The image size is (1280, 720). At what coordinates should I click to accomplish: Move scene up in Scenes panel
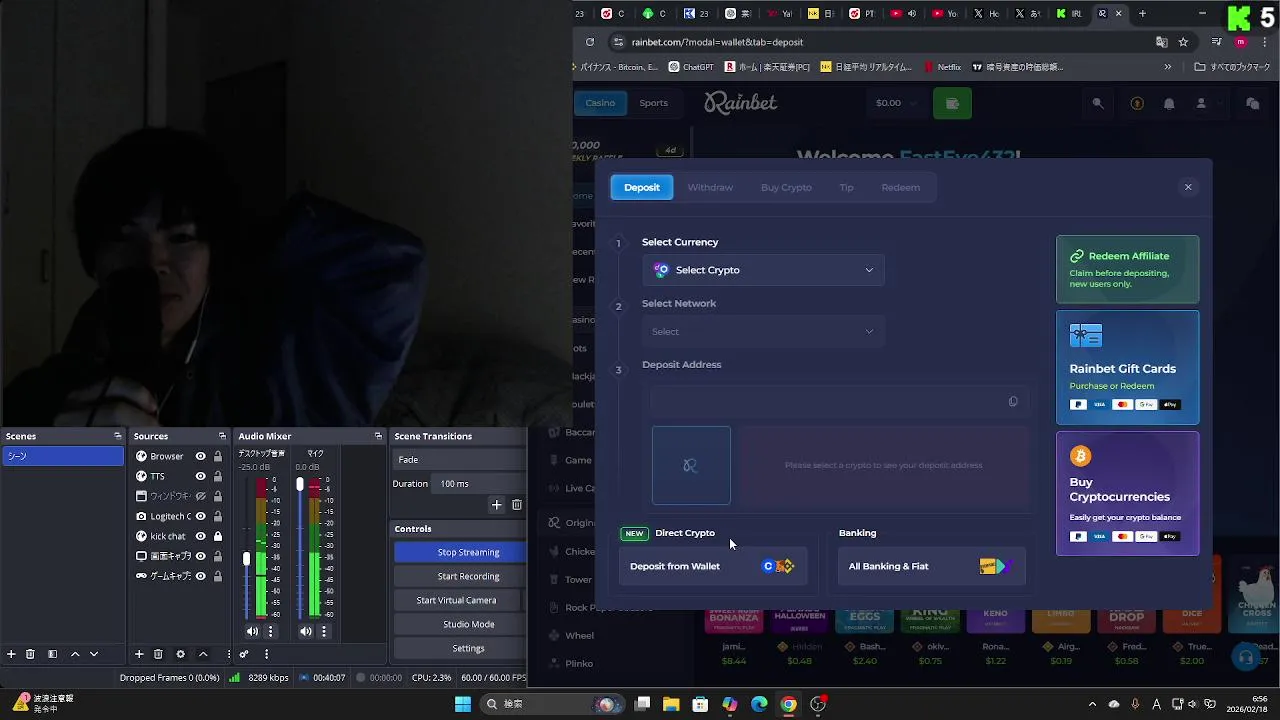coord(74,654)
